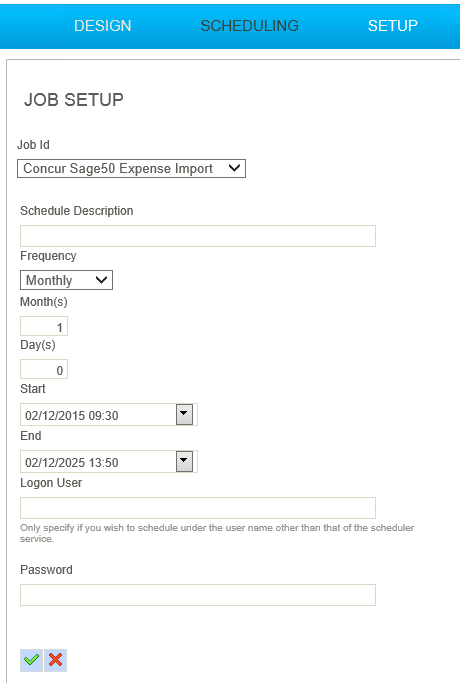This screenshot has width=460, height=683.
Task: Cancel with the red X icon
Action: (x=55, y=660)
